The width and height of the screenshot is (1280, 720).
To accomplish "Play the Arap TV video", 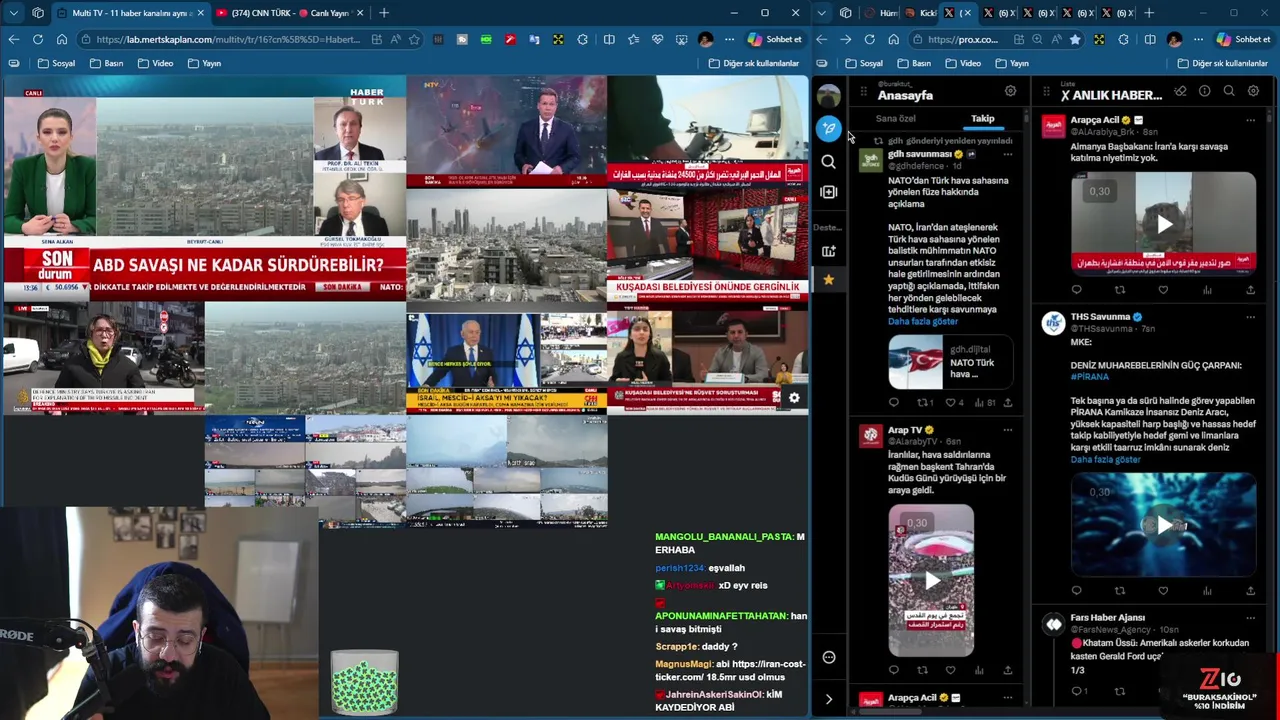I will [x=931, y=580].
